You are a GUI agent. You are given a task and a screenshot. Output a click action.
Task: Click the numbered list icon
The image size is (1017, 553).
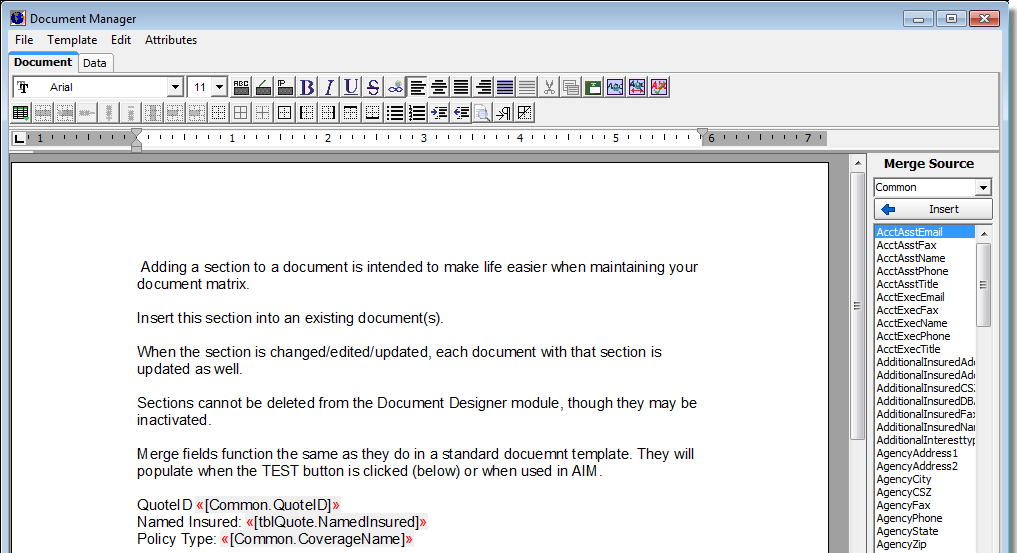tap(417, 113)
